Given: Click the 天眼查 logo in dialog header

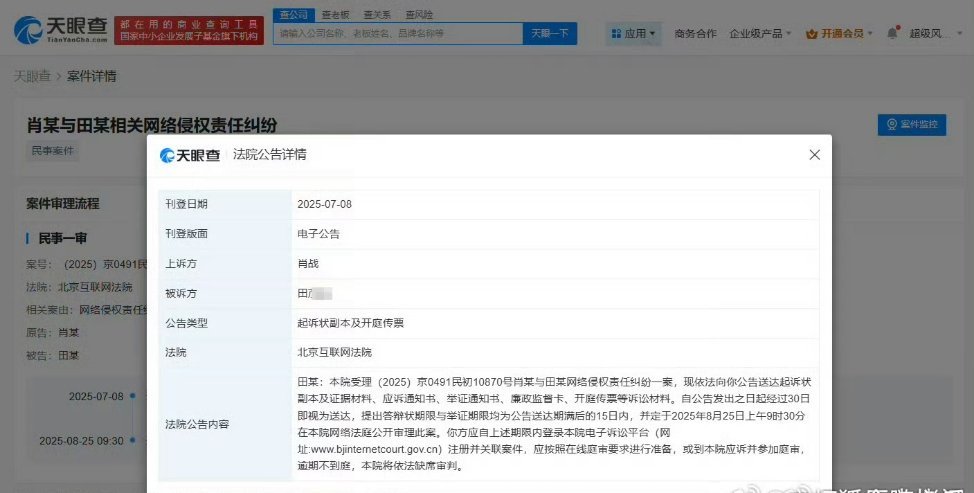Looking at the screenshot, I should click(190, 155).
